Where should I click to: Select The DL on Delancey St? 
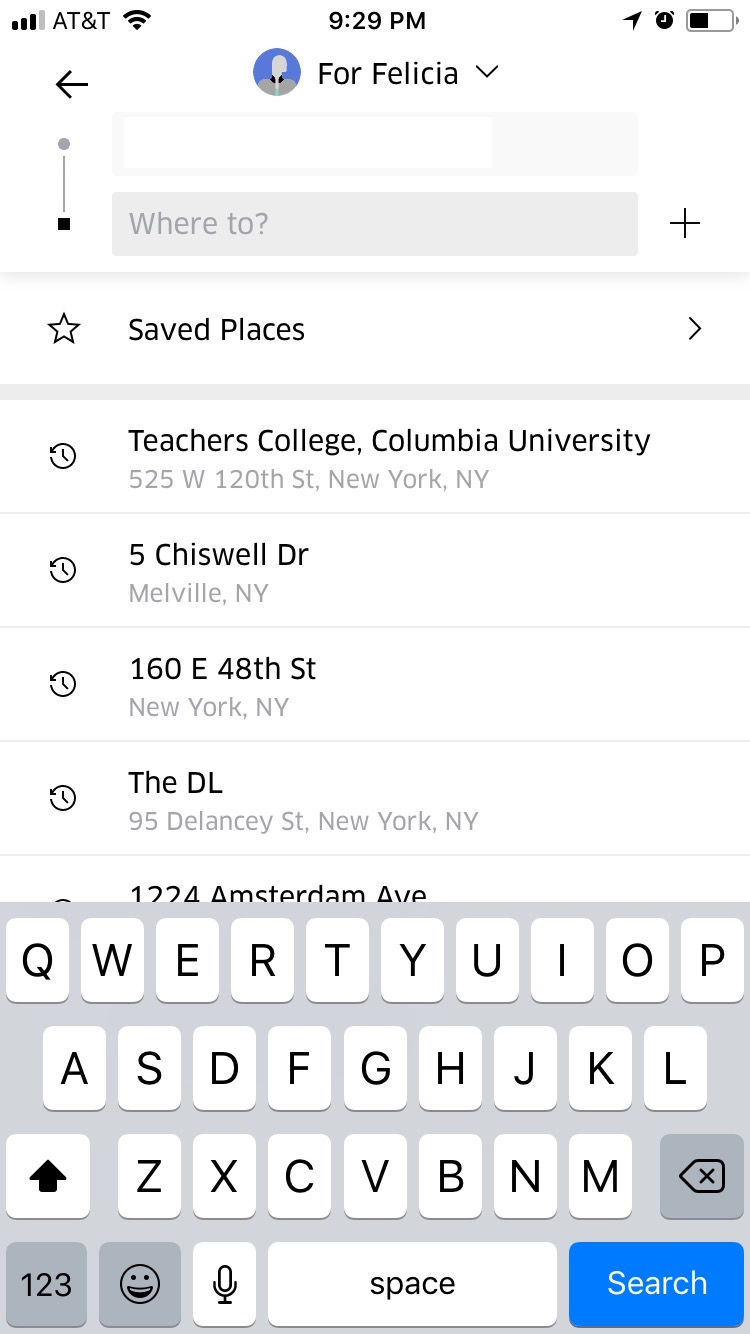click(303, 799)
